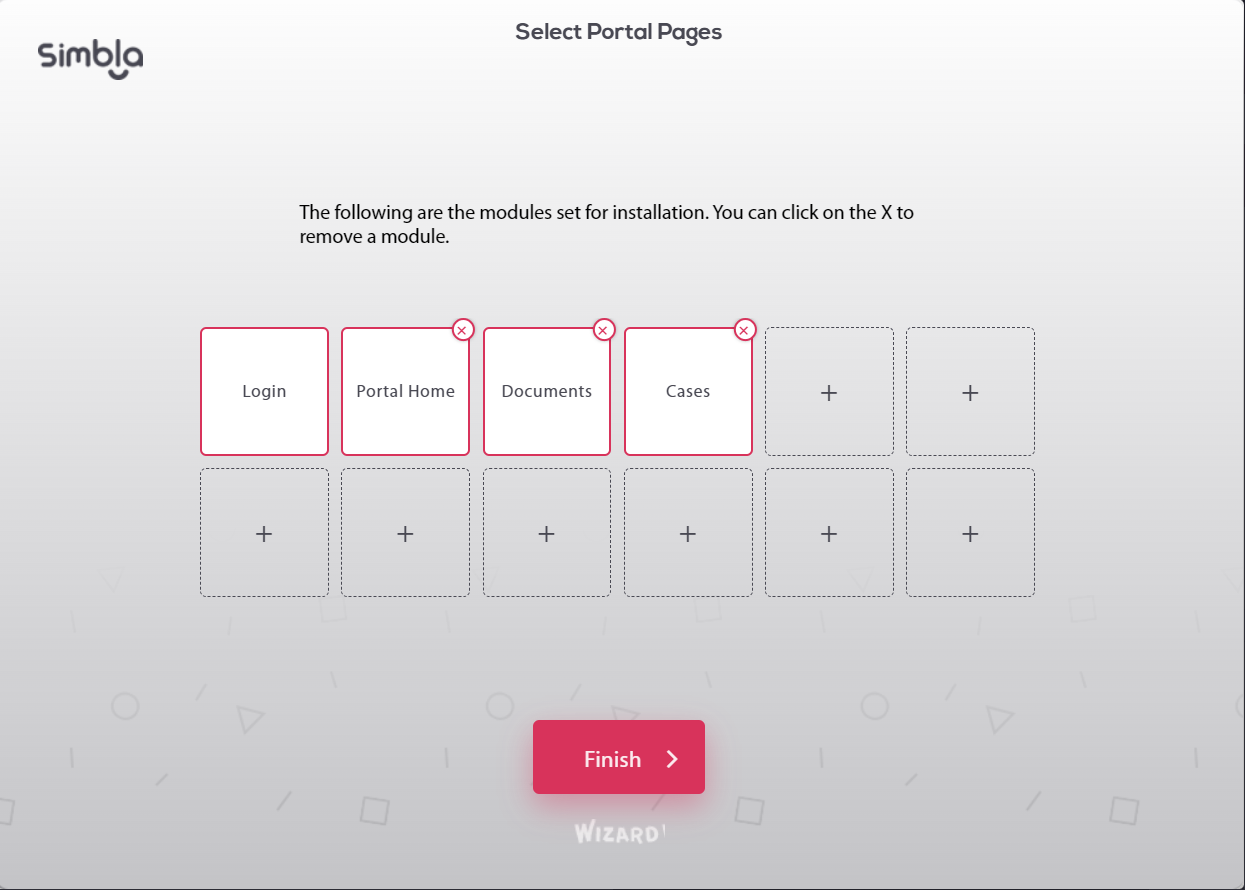
Task: Add module in plus slot beside Cases
Action: click(x=829, y=392)
